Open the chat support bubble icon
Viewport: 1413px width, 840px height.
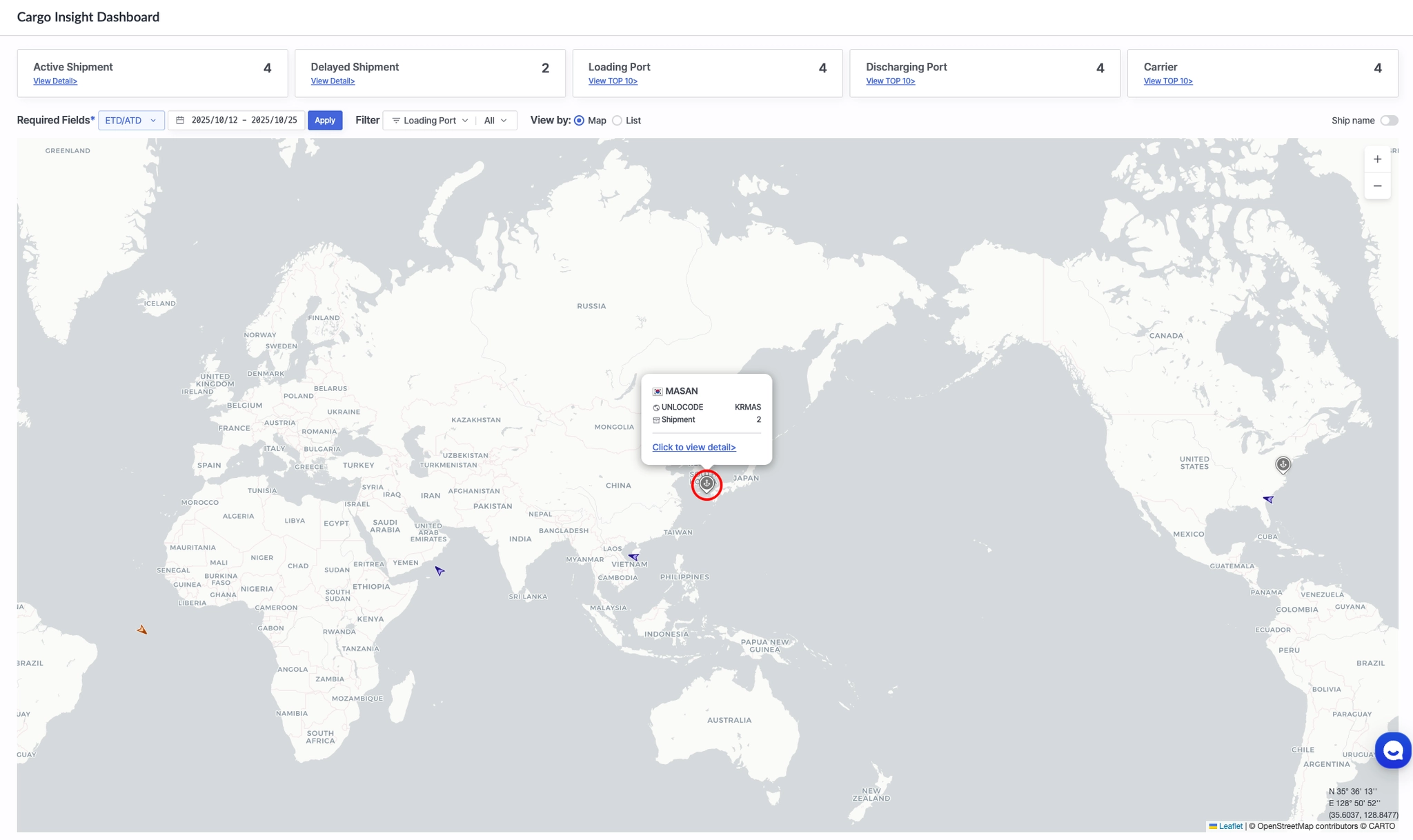(1392, 750)
